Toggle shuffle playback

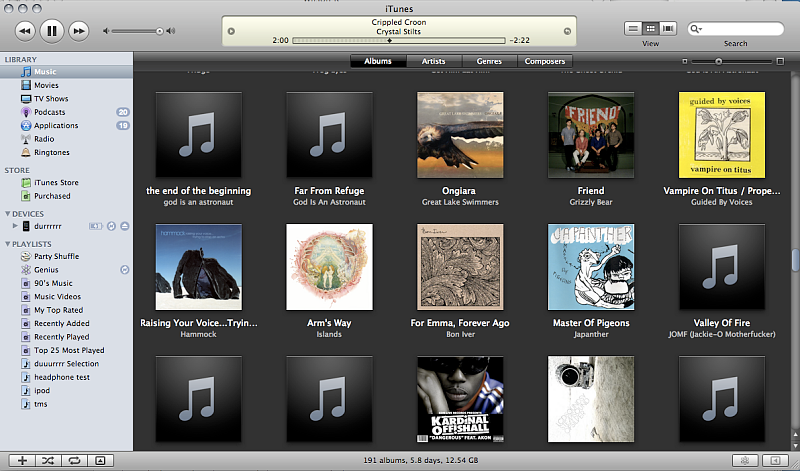pyautogui.click(x=48, y=461)
